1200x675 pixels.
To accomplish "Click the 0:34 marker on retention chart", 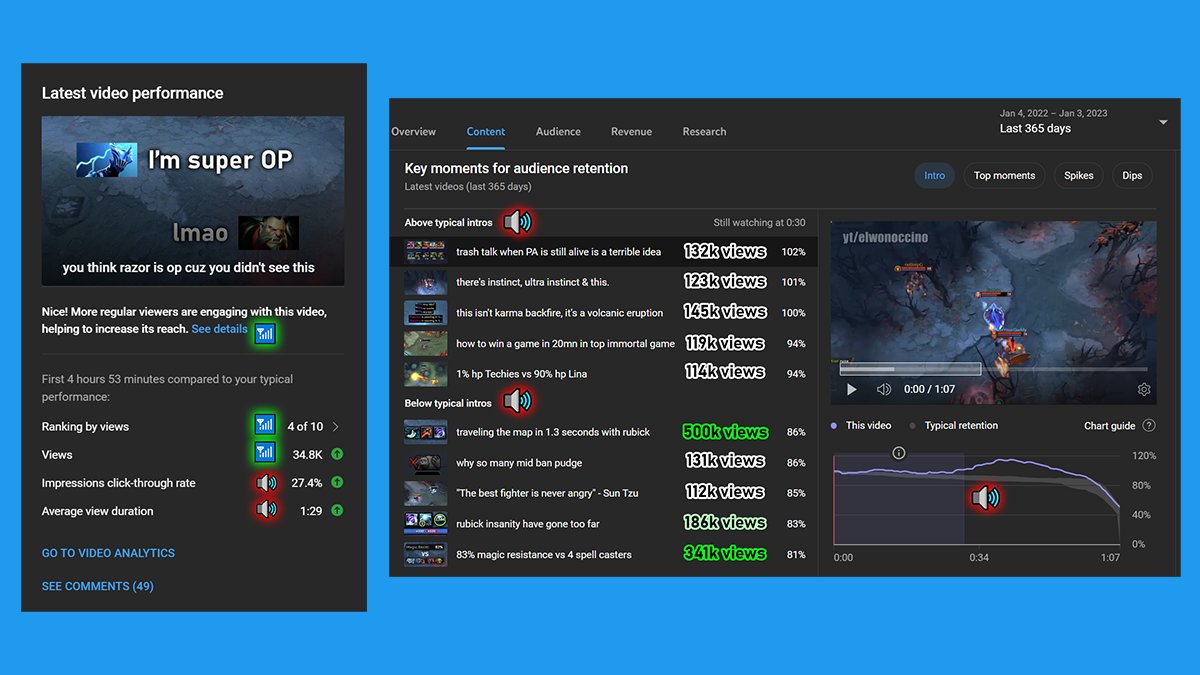I will coord(978,557).
